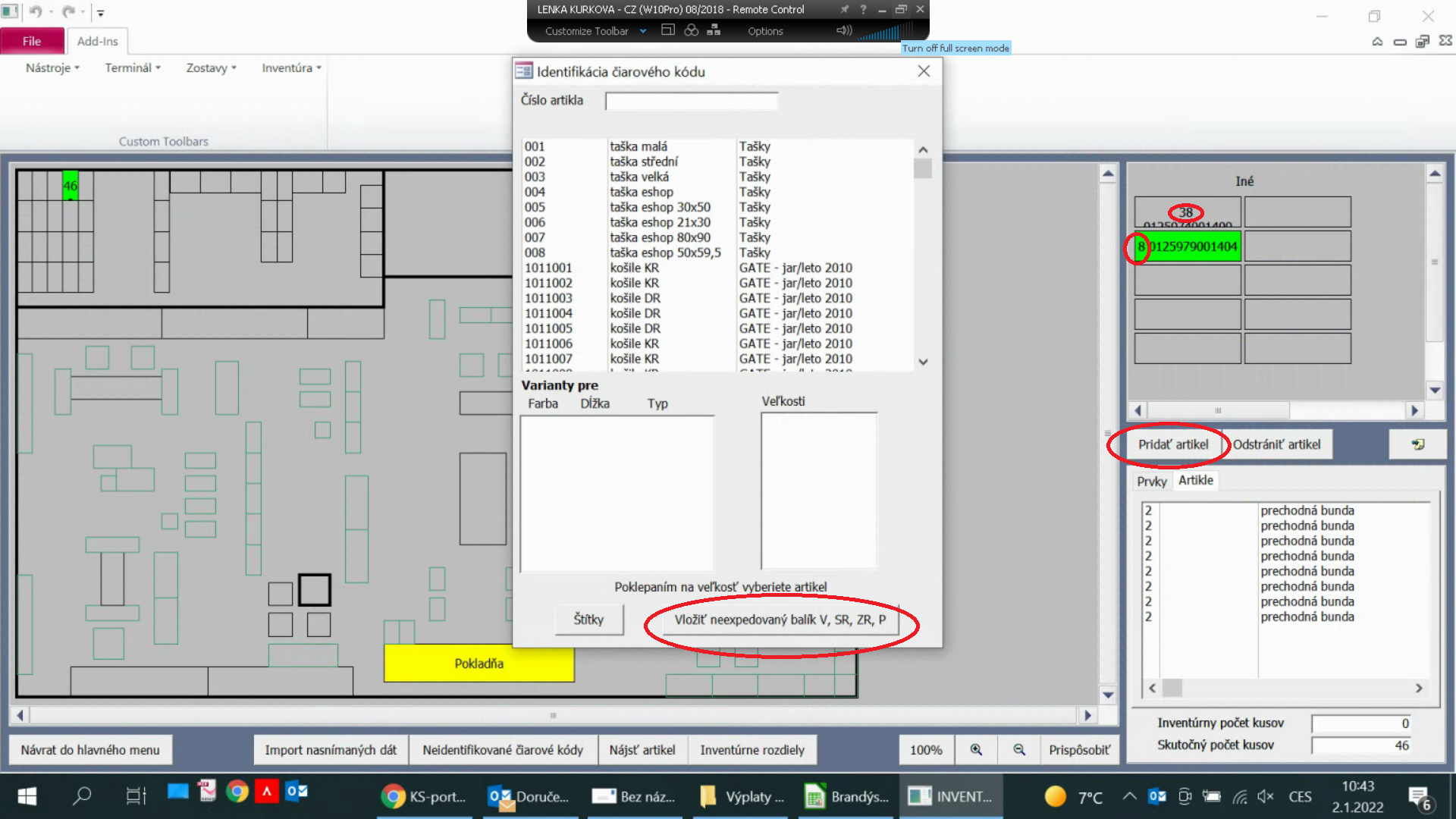Click the undo arrow in quick access toolbar

[36, 12]
